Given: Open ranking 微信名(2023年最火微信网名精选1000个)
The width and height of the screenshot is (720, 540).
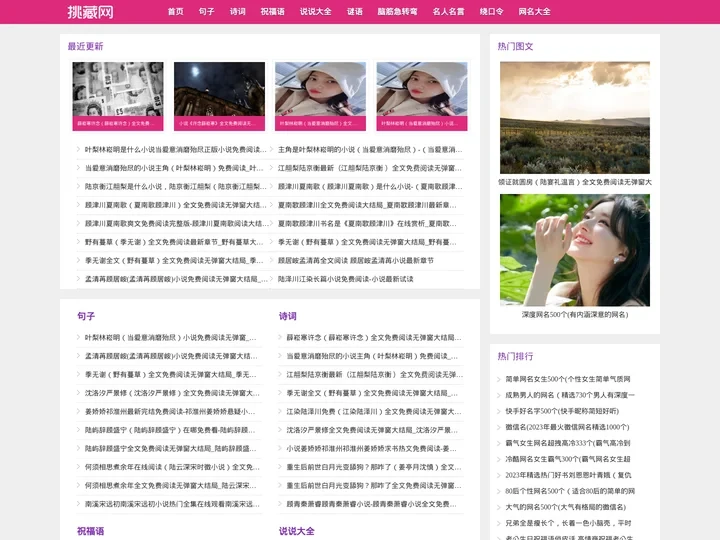Looking at the screenshot, I should coord(568,427).
